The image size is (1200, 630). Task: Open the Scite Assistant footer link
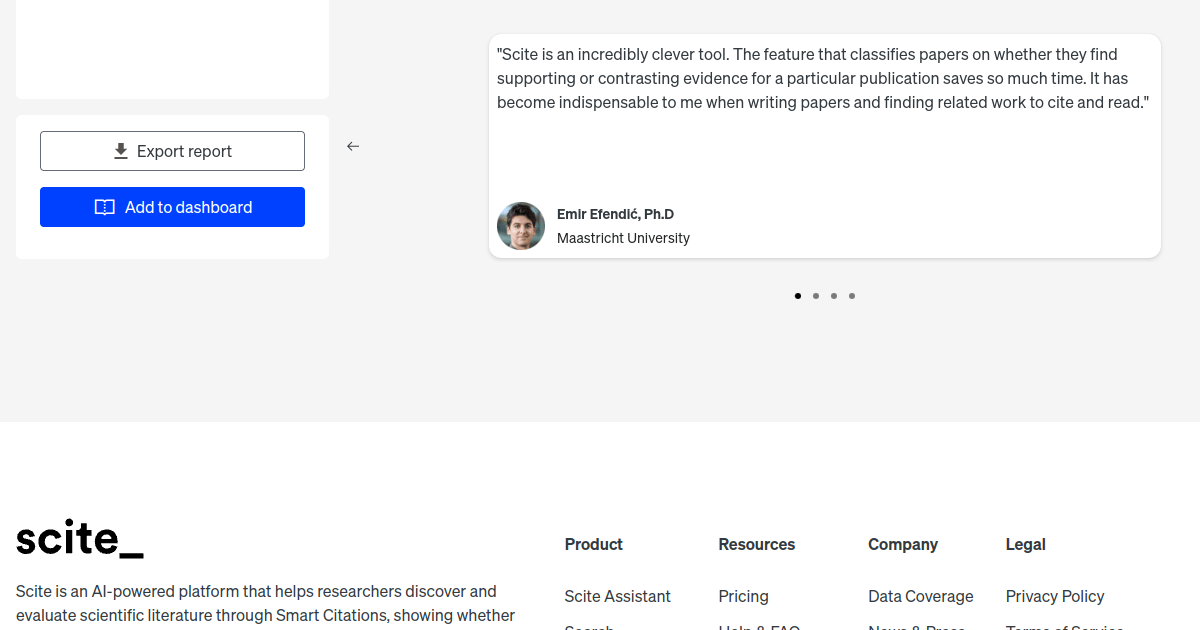617,596
